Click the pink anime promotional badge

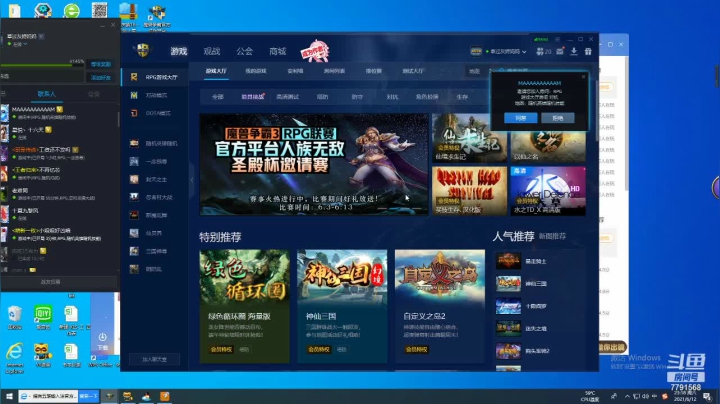315,51
